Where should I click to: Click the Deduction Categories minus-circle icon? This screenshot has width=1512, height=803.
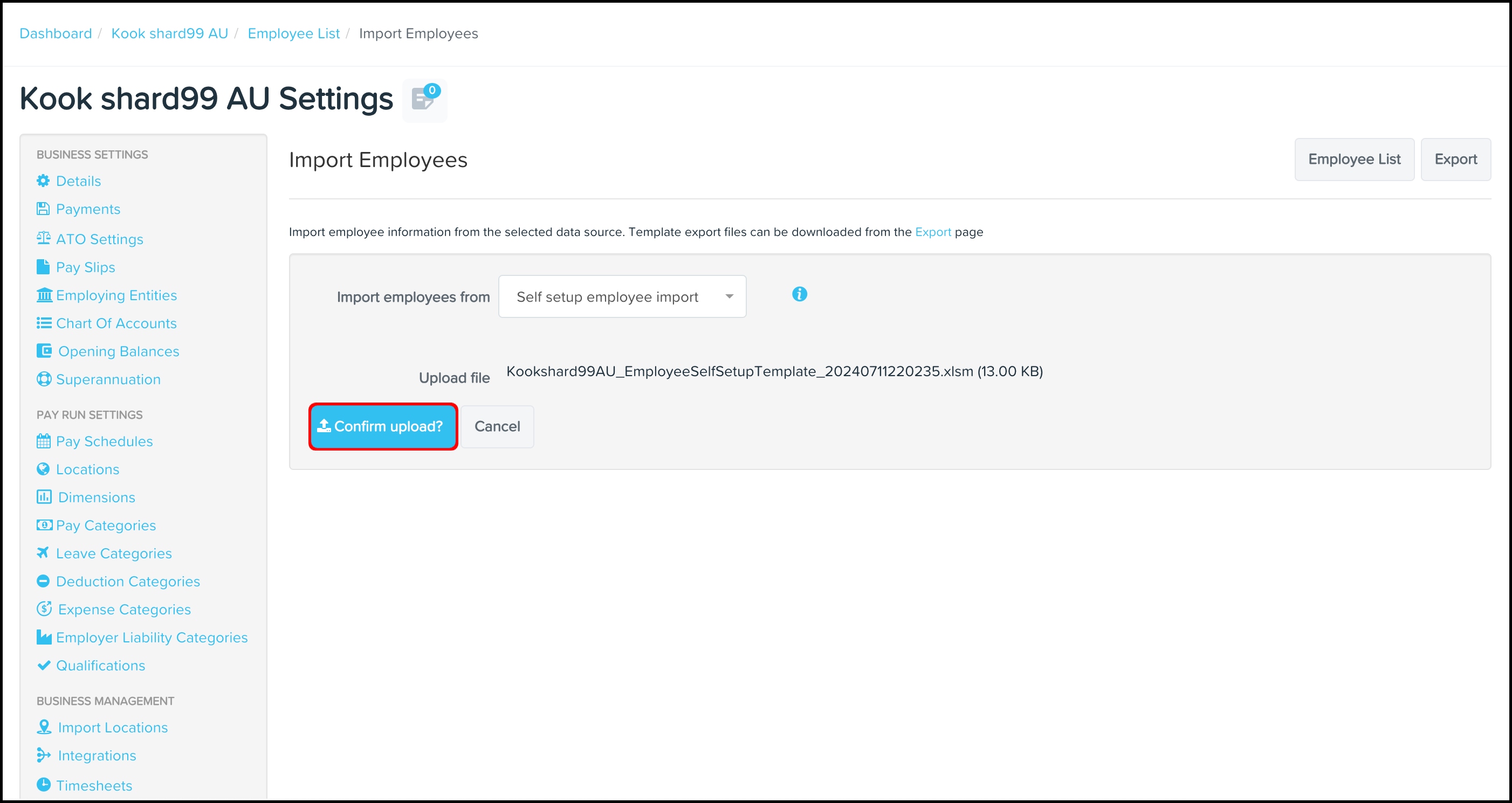coord(44,581)
